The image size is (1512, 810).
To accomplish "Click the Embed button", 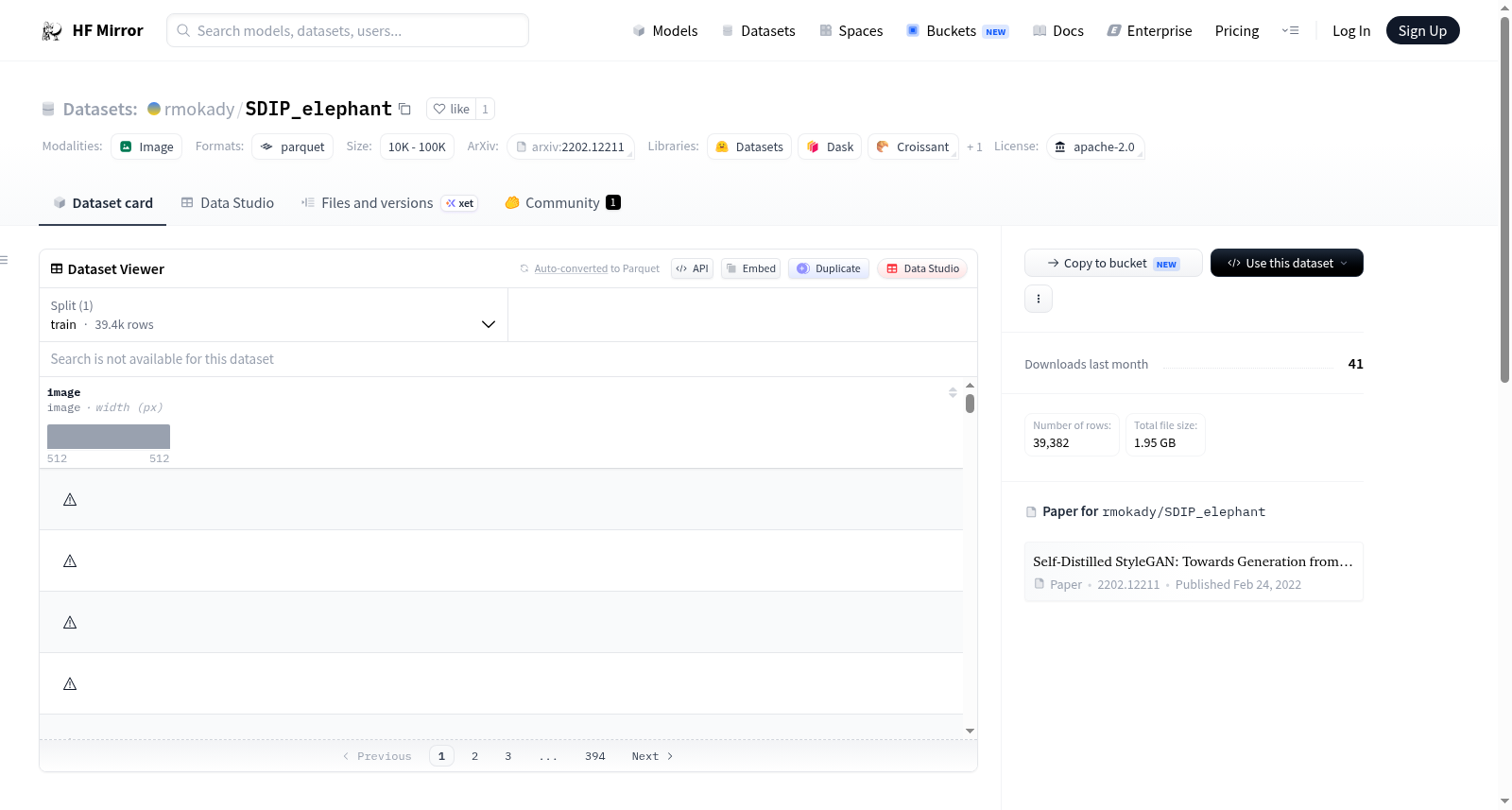I will tap(750, 268).
